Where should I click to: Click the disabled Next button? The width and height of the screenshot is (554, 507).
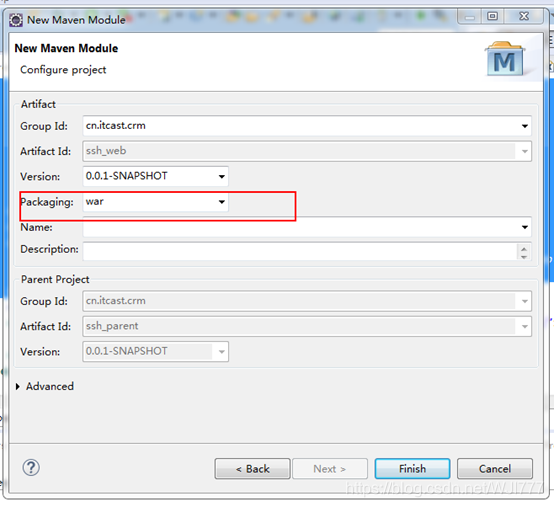pyautogui.click(x=330, y=469)
